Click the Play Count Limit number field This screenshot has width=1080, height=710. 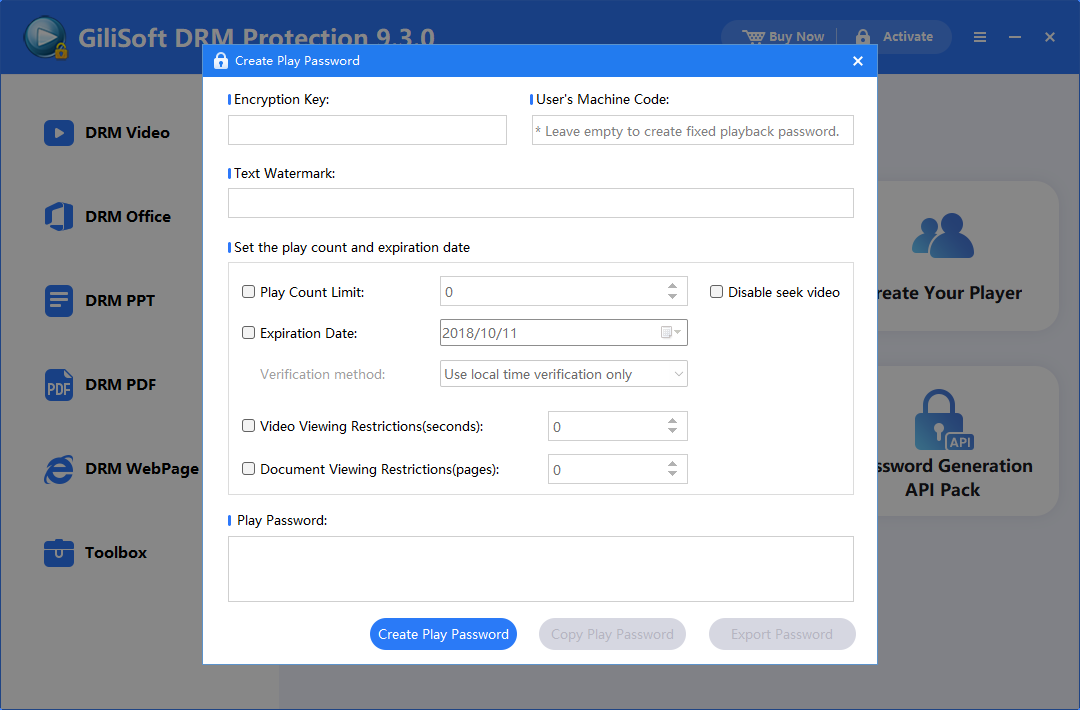pos(563,291)
